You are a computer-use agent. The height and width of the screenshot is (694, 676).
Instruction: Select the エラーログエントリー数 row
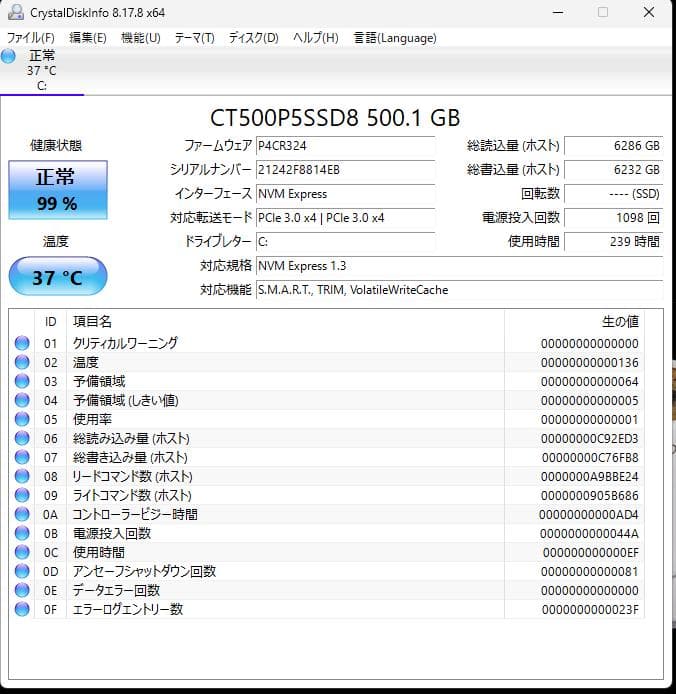pyautogui.click(x=327, y=609)
